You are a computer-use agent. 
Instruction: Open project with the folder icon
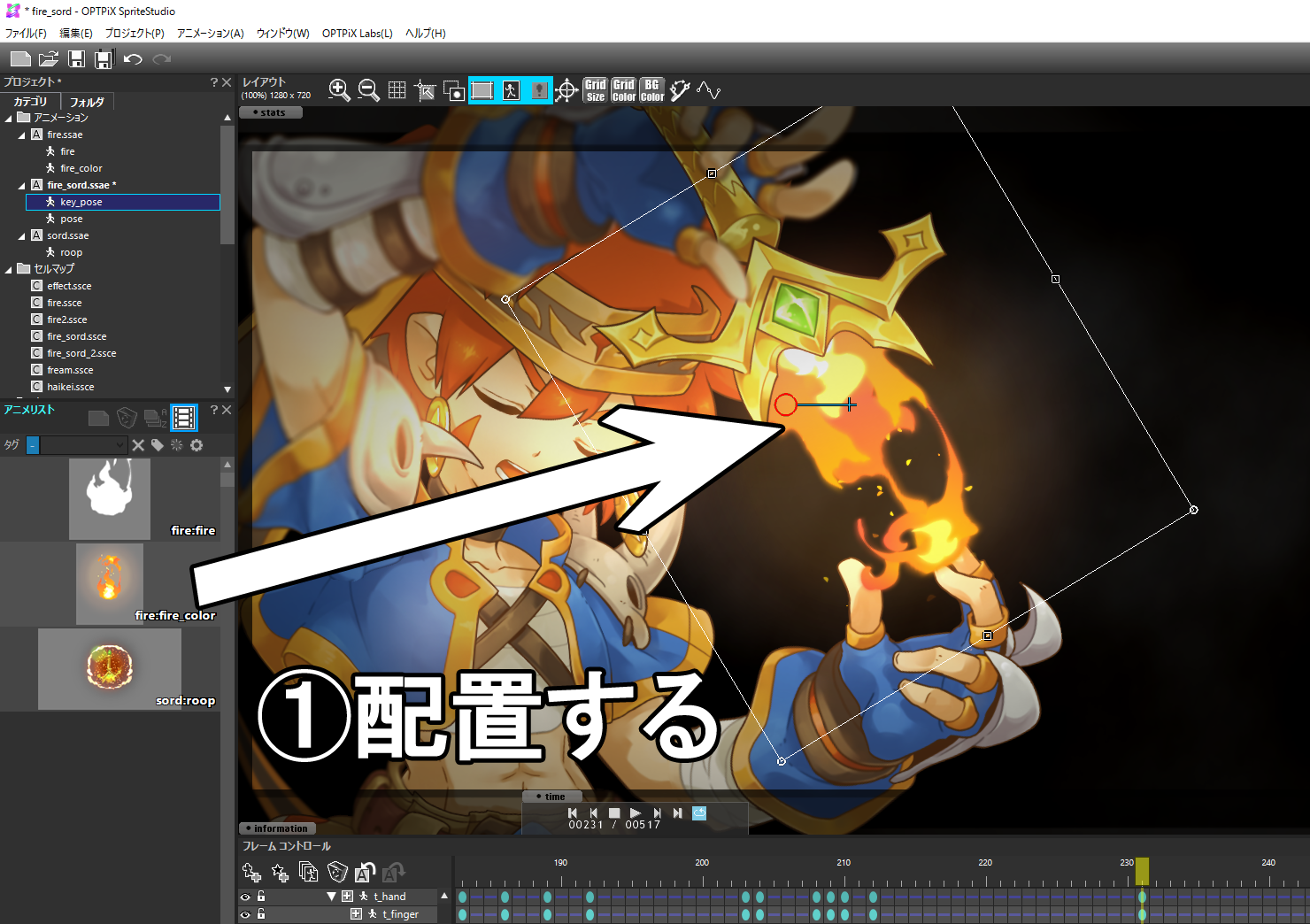[x=49, y=59]
